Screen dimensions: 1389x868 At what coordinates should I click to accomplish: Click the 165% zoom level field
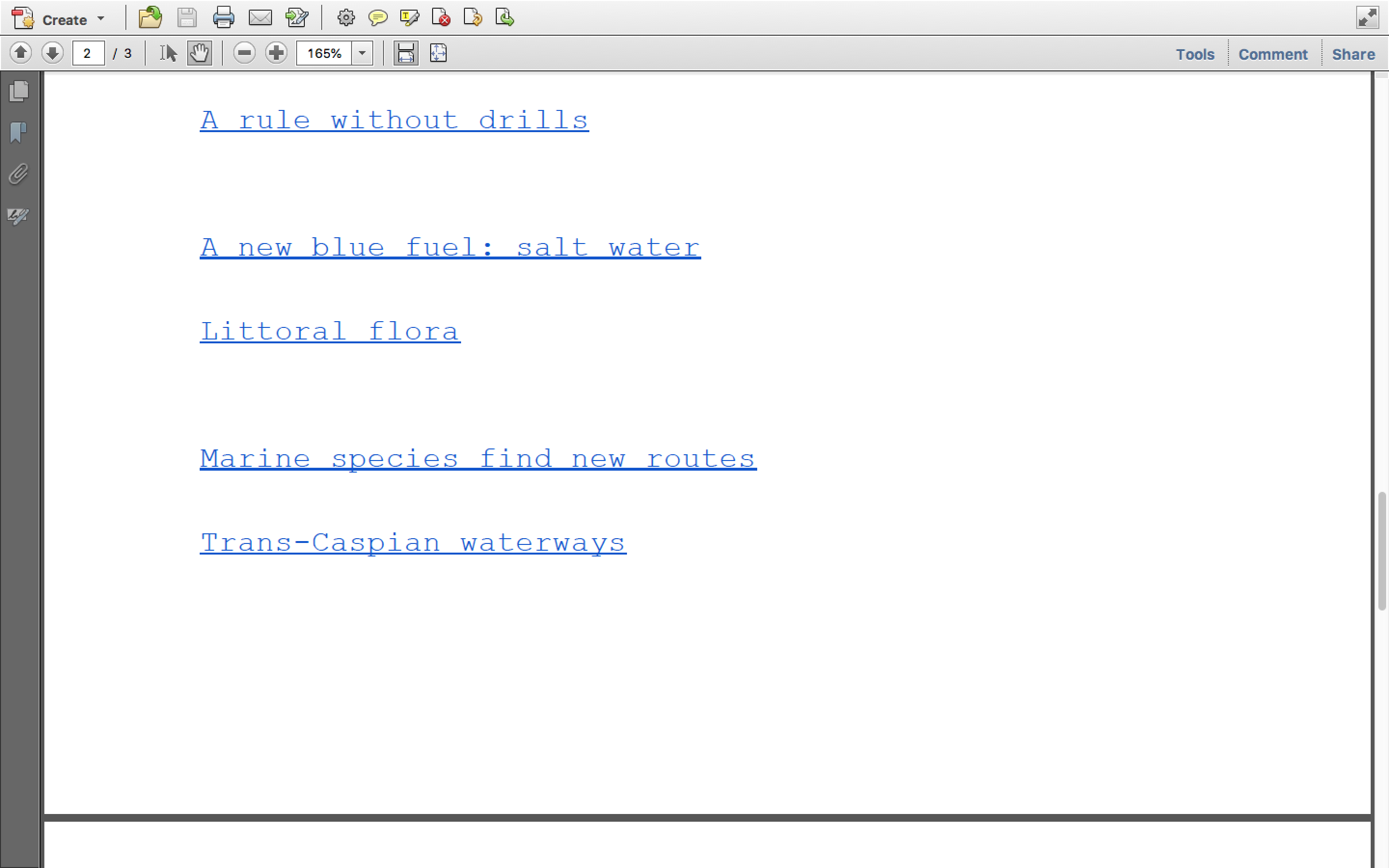324,54
